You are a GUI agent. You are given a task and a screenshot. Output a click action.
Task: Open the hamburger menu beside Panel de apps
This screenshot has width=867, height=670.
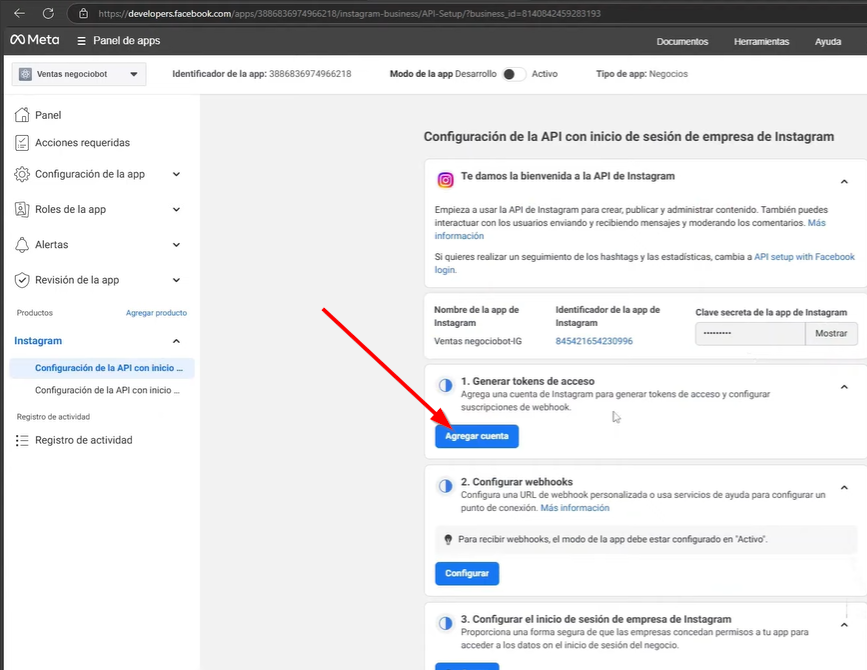click(81, 41)
